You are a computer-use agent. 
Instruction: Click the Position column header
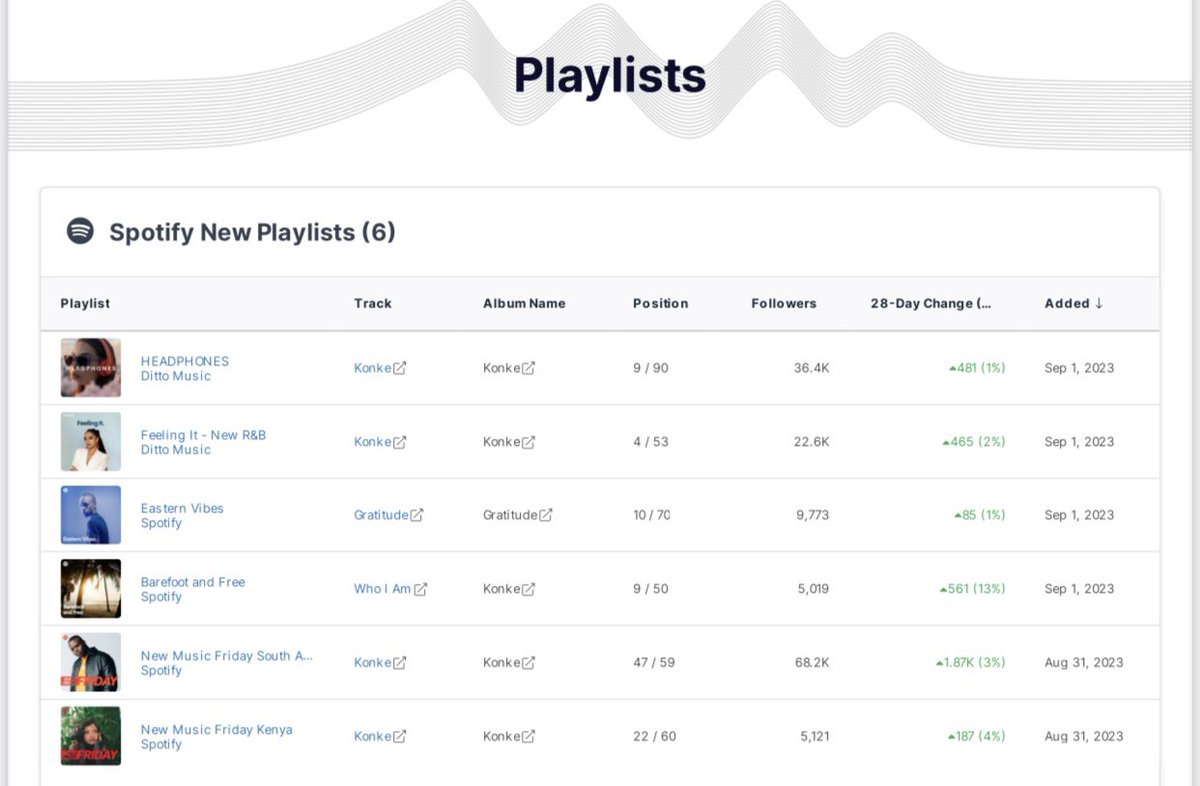coord(661,303)
